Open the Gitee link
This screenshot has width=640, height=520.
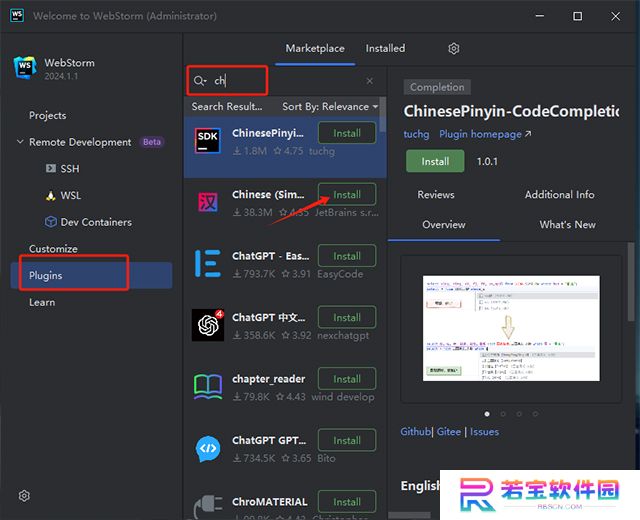(x=449, y=431)
